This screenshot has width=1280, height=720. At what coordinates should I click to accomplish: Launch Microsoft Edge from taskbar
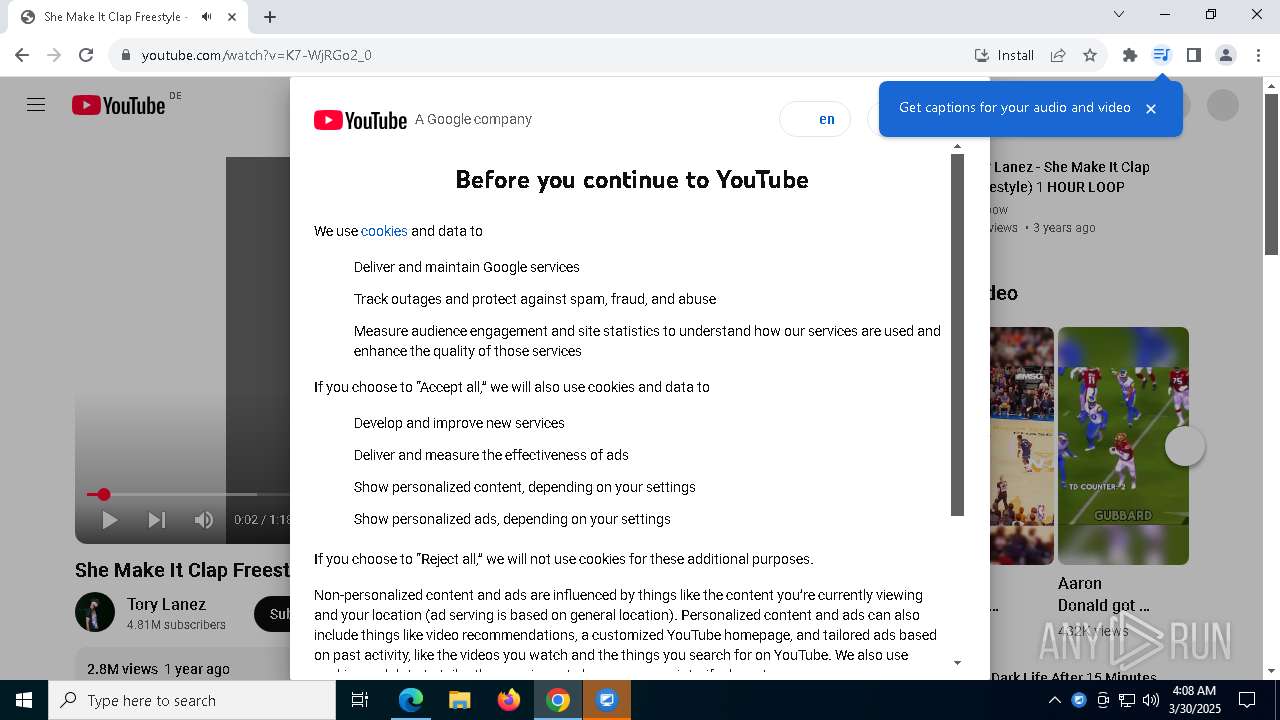click(411, 700)
